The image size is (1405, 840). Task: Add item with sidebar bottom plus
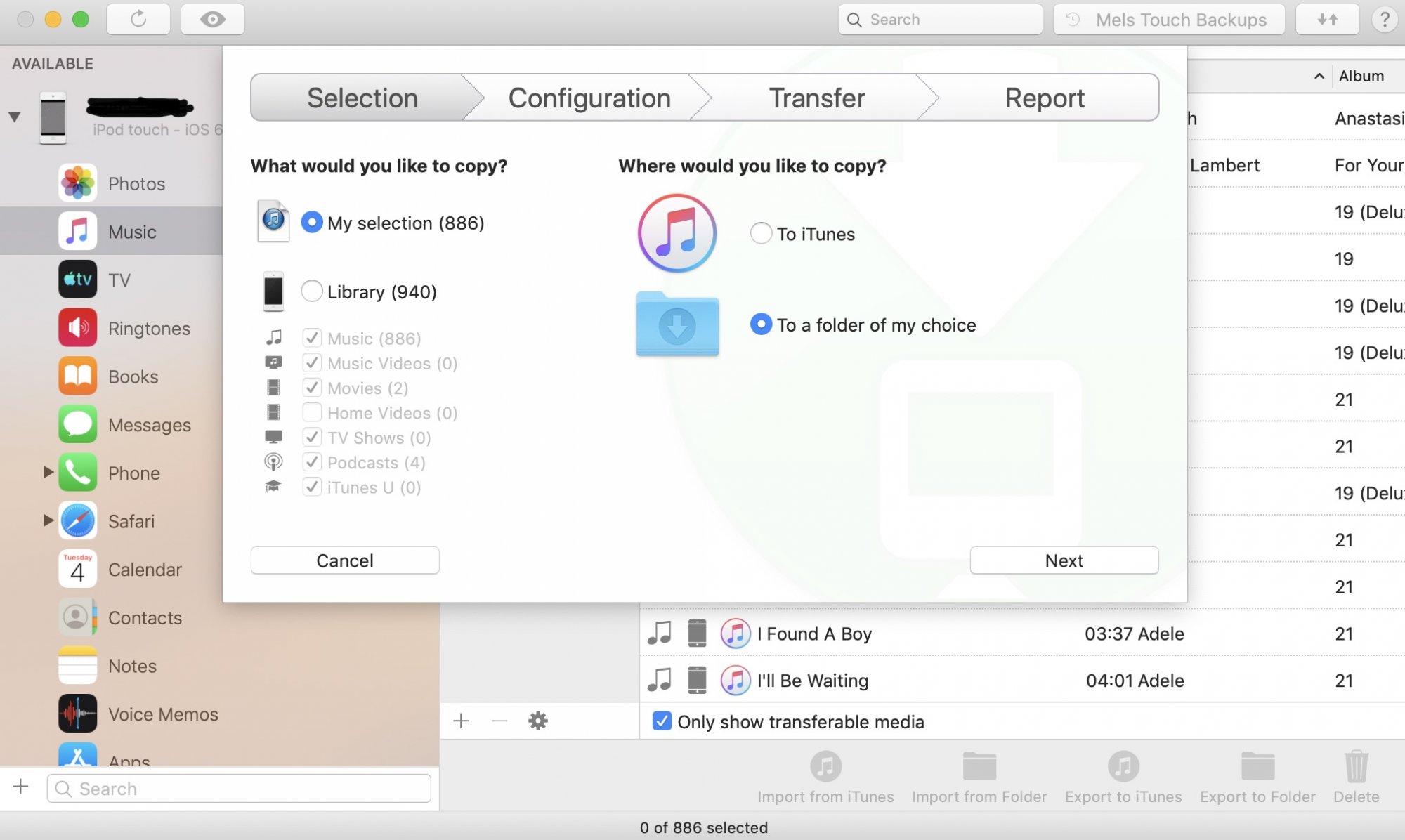point(21,787)
